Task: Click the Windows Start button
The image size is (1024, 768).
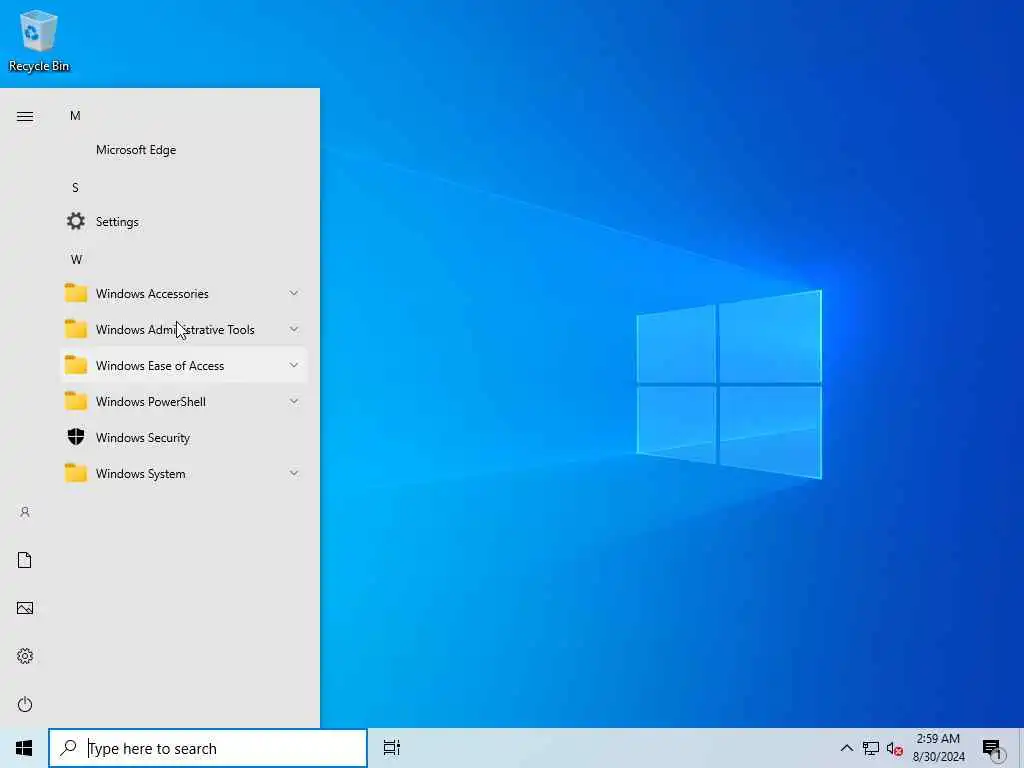Action: coord(24,748)
